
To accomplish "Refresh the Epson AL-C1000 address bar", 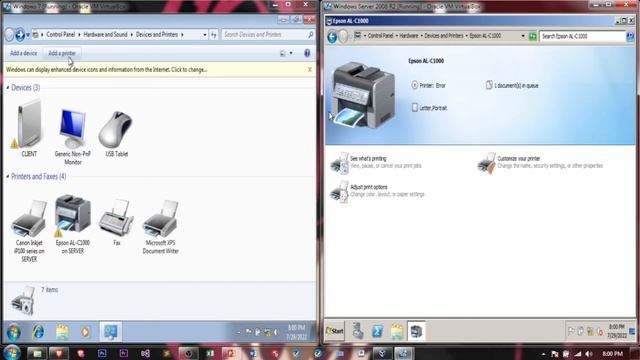I will [533, 36].
